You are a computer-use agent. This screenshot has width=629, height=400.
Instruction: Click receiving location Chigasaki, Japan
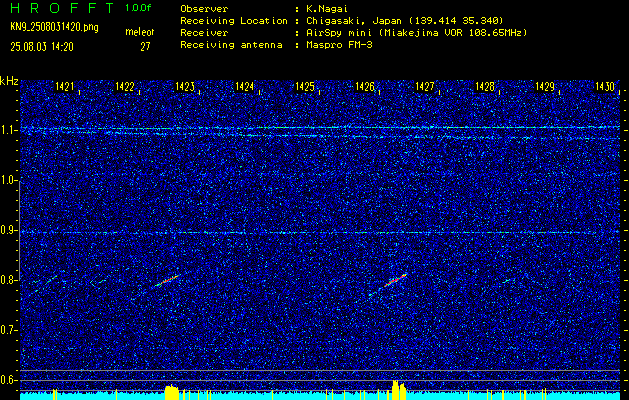click(x=354, y=21)
